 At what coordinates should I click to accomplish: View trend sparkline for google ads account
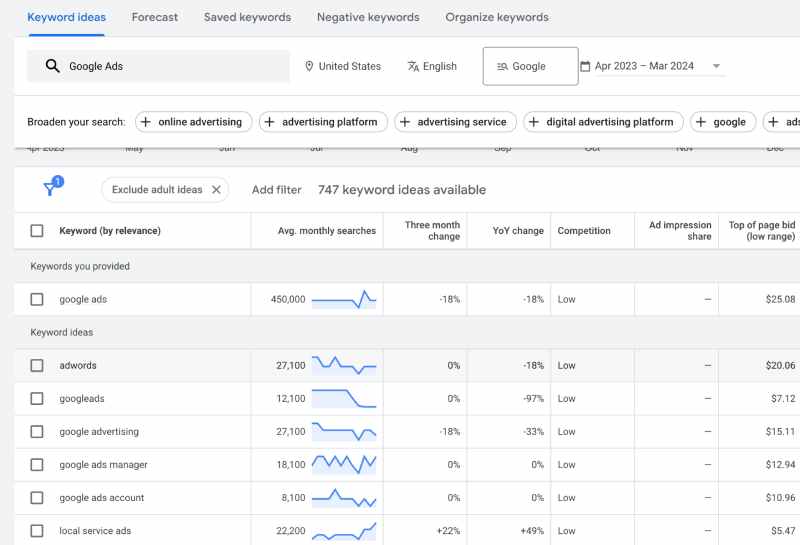(x=344, y=498)
